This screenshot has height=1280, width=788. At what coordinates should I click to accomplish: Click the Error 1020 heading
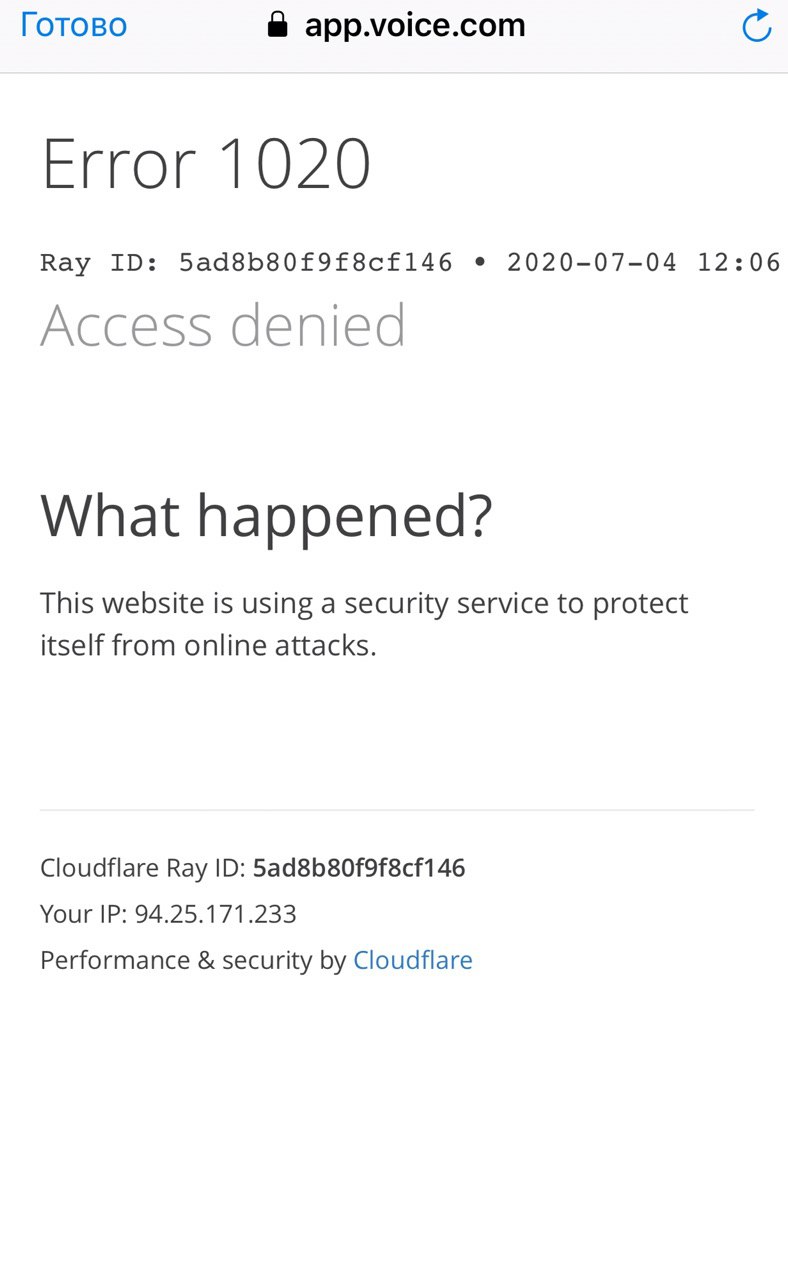pyautogui.click(x=206, y=164)
